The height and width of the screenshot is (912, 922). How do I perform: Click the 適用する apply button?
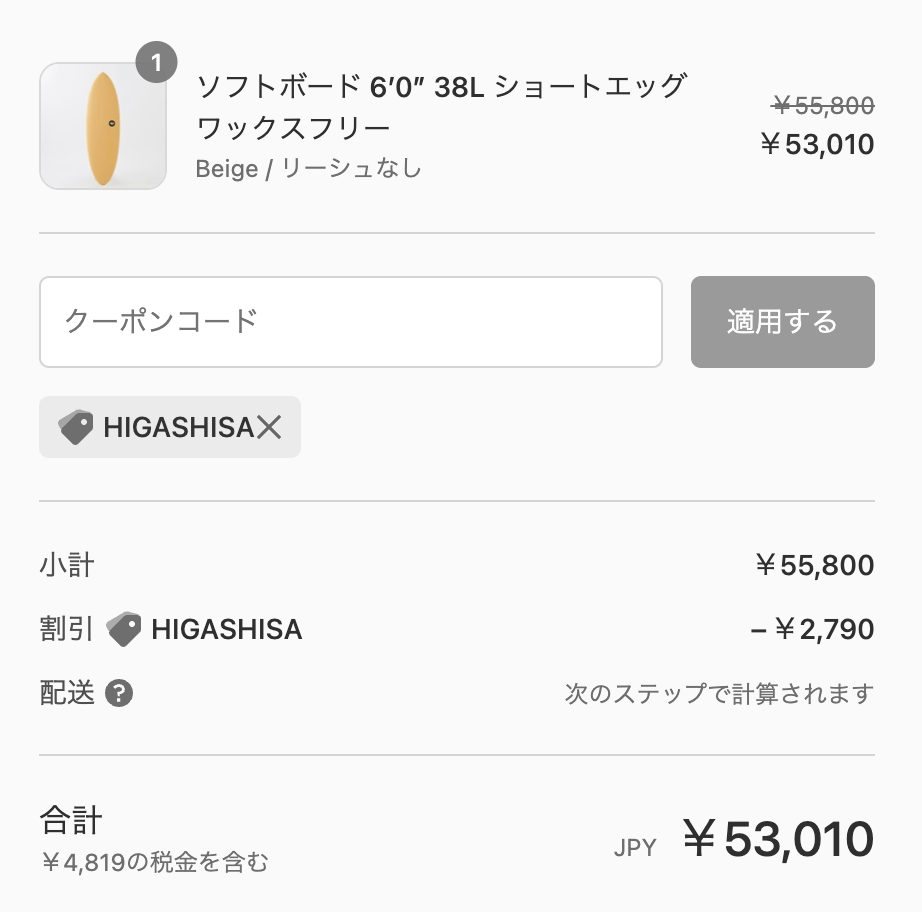783,322
